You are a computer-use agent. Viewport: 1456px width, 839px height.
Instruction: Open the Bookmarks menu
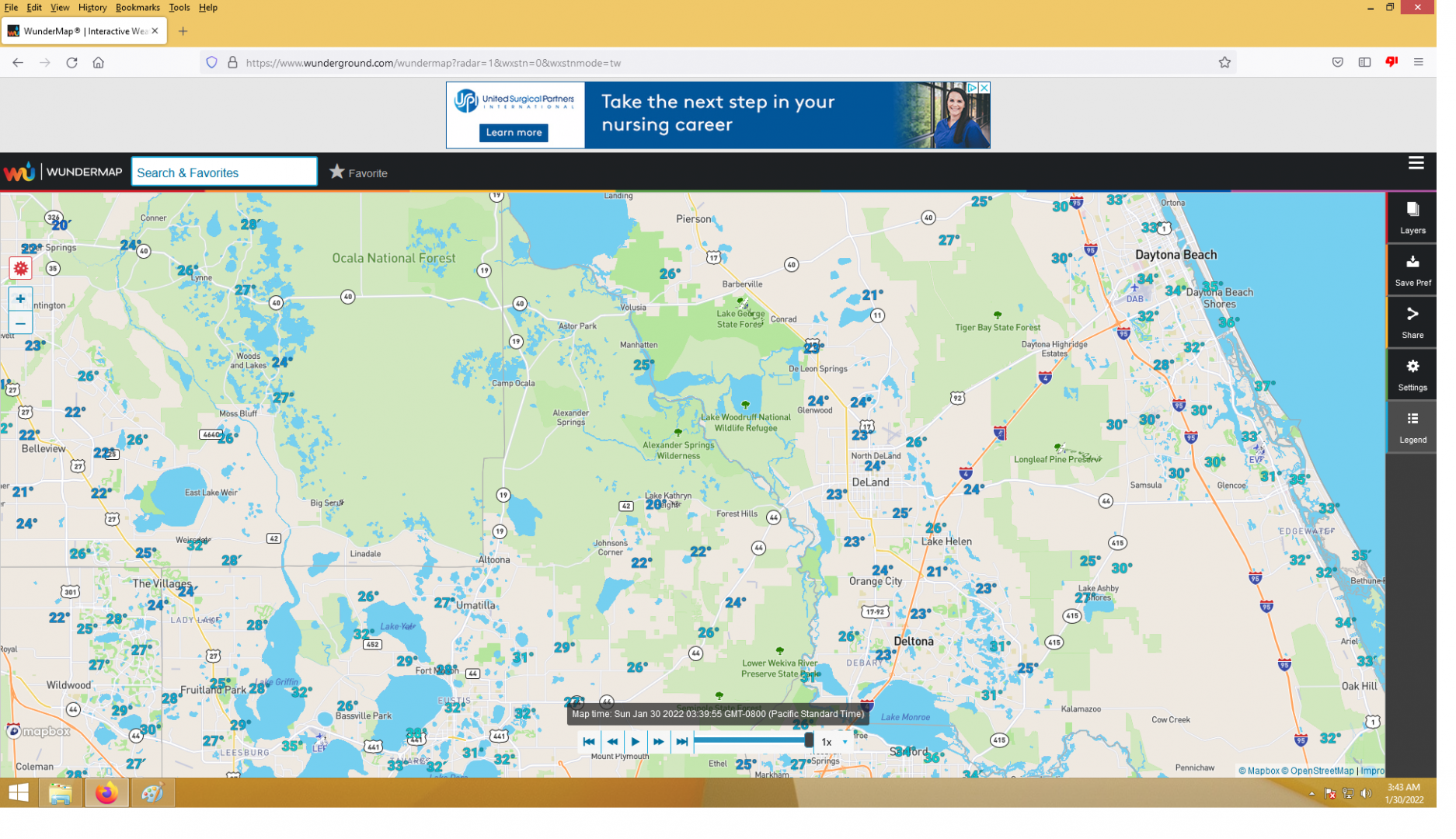pyautogui.click(x=139, y=8)
